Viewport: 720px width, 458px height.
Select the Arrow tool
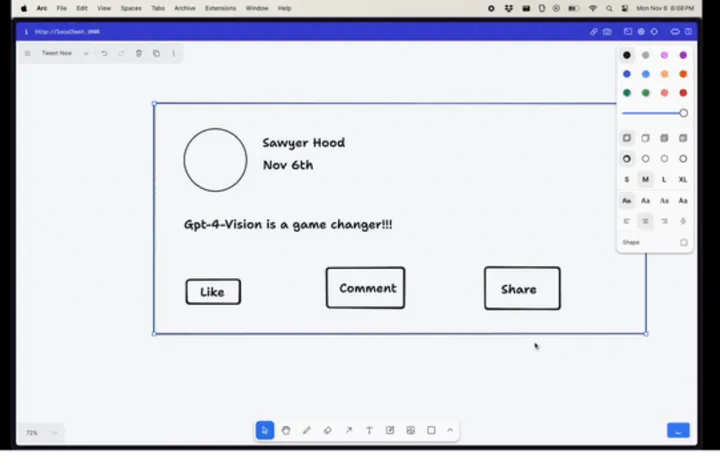point(348,430)
